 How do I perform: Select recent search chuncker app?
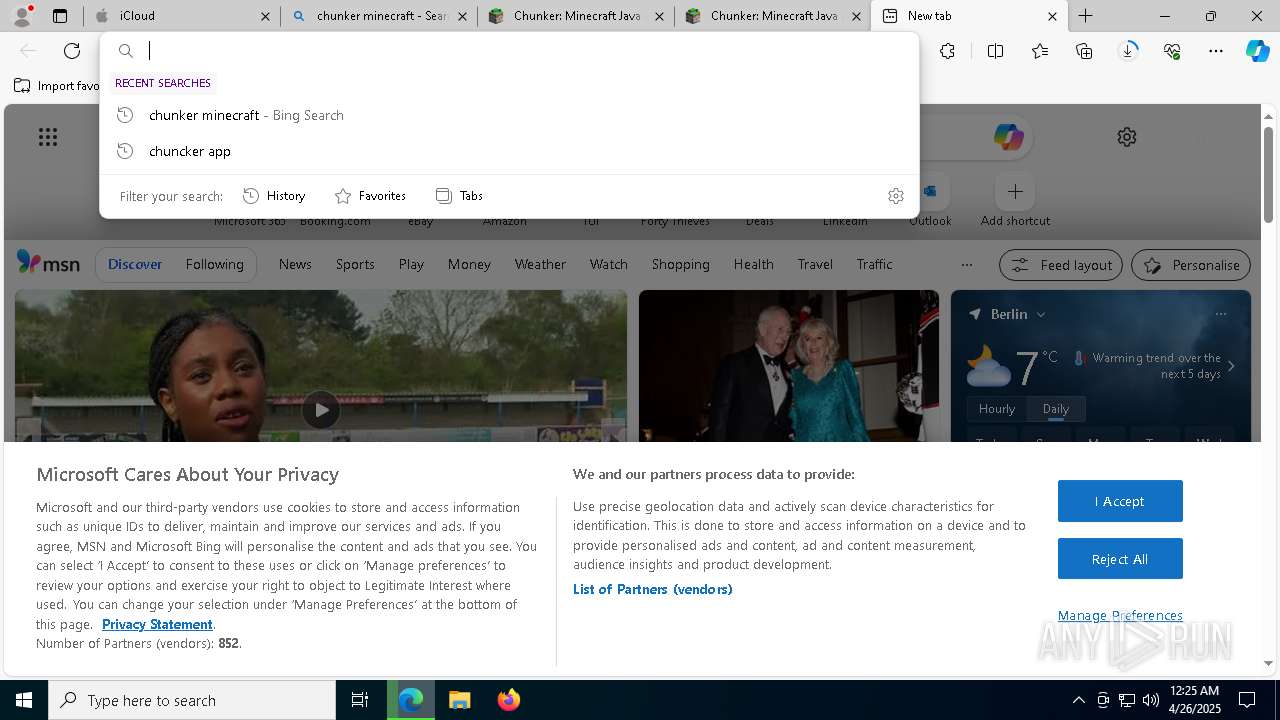(x=509, y=151)
